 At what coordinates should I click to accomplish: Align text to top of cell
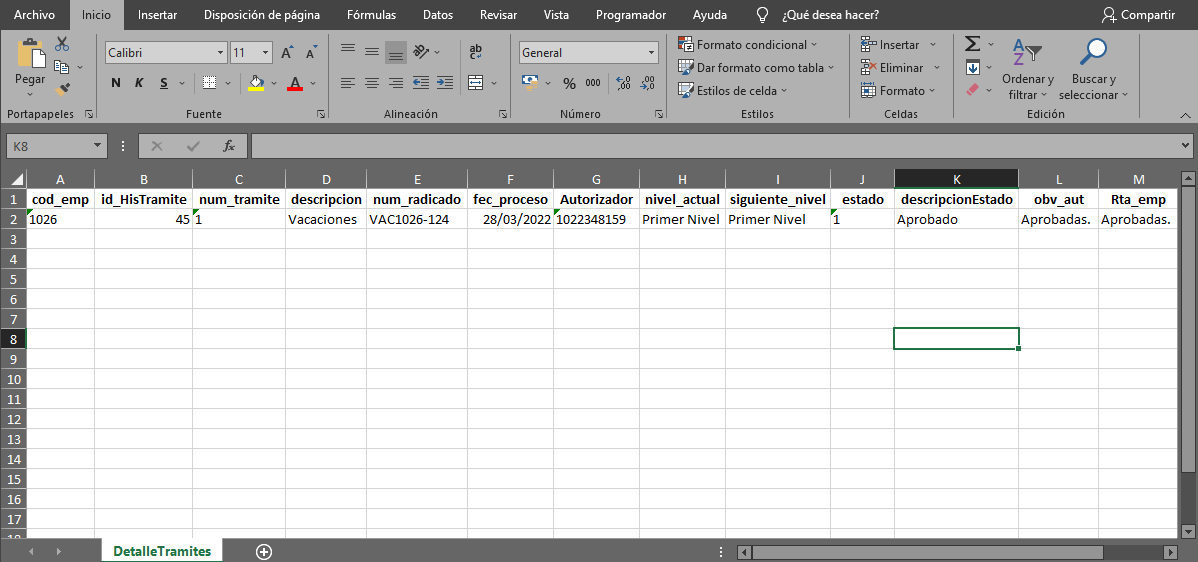348,51
